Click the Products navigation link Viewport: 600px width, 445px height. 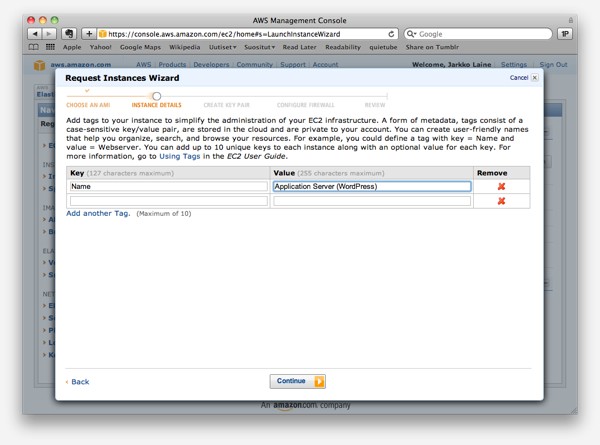pyautogui.click(x=172, y=65)
